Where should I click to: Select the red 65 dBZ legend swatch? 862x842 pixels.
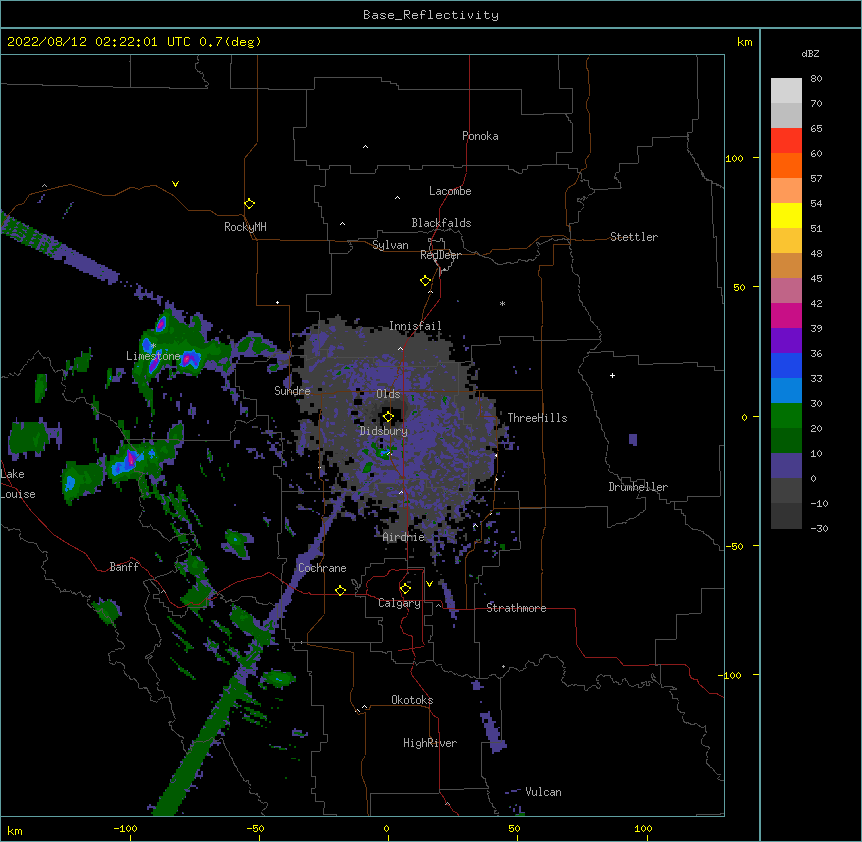click(x=786, y=140)
